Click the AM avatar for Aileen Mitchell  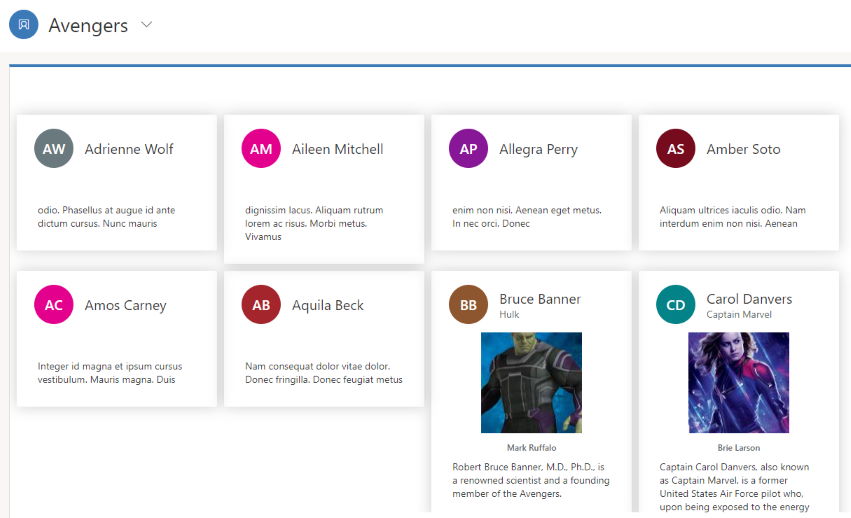tap(261, 148)
